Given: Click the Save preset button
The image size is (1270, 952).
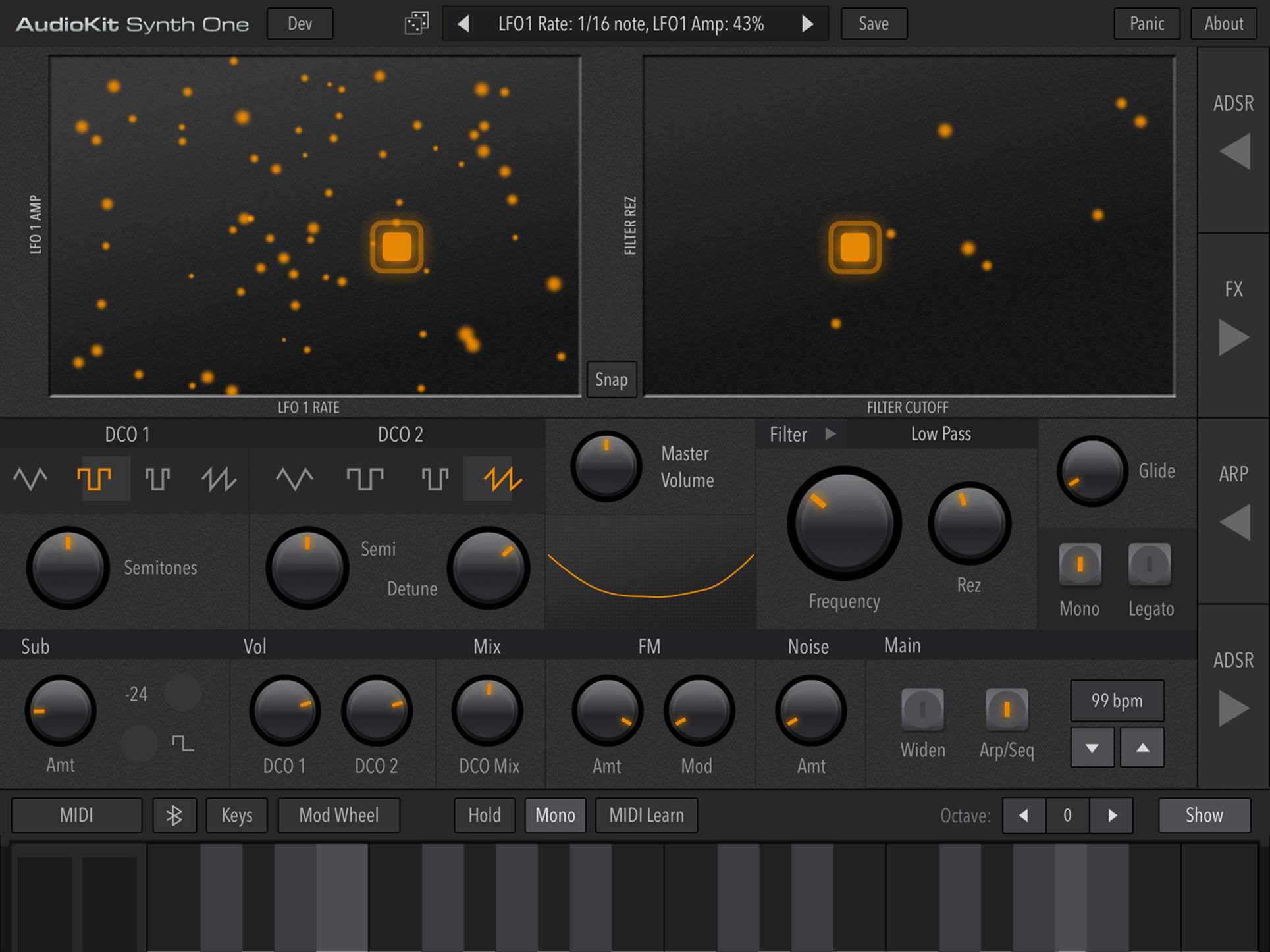Looking at the screenshot, I should pos(874,24).
